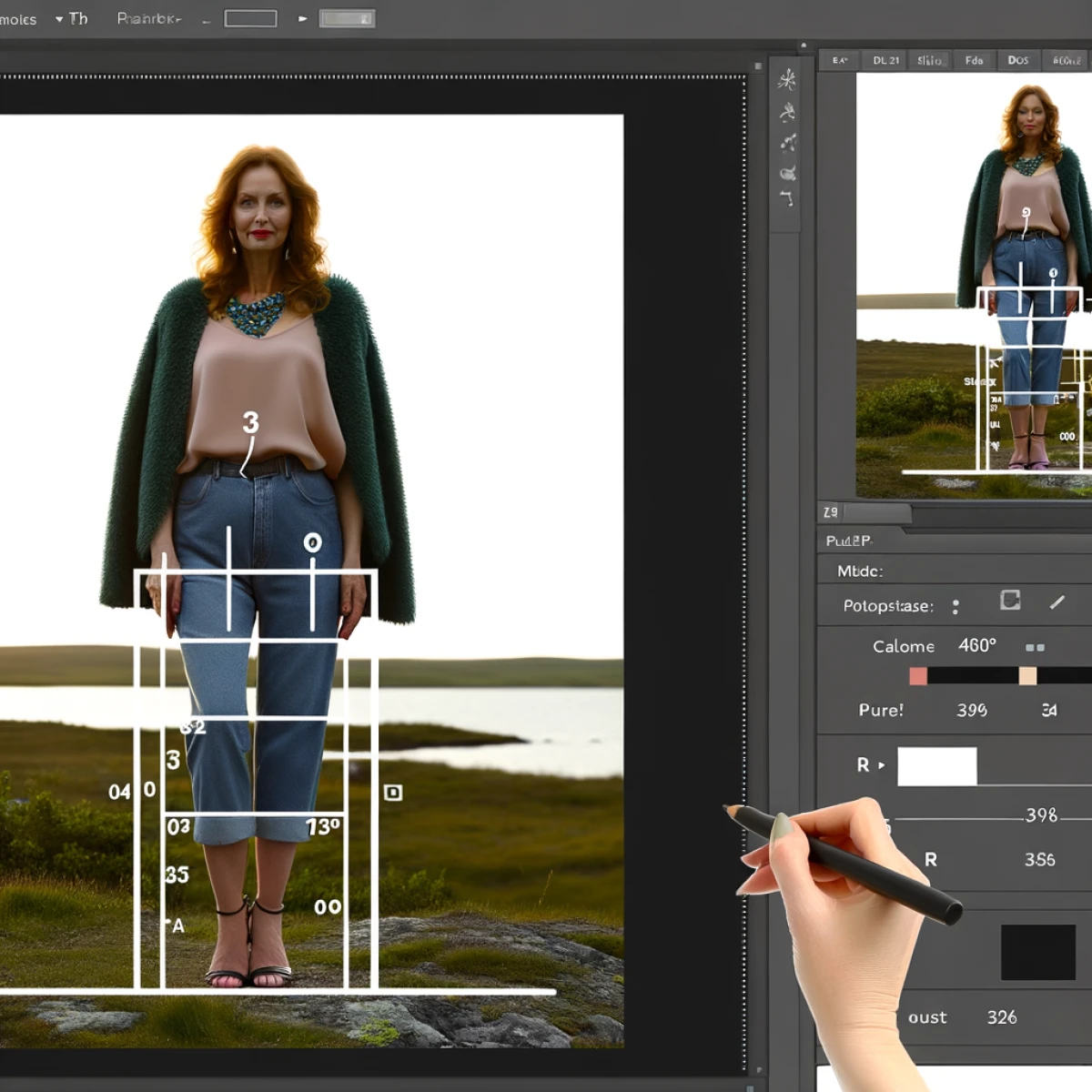Screen dimensions: 1092x1092
Task: Select the starburst tool in the vertical toolbar
Action: click(787, 80)
